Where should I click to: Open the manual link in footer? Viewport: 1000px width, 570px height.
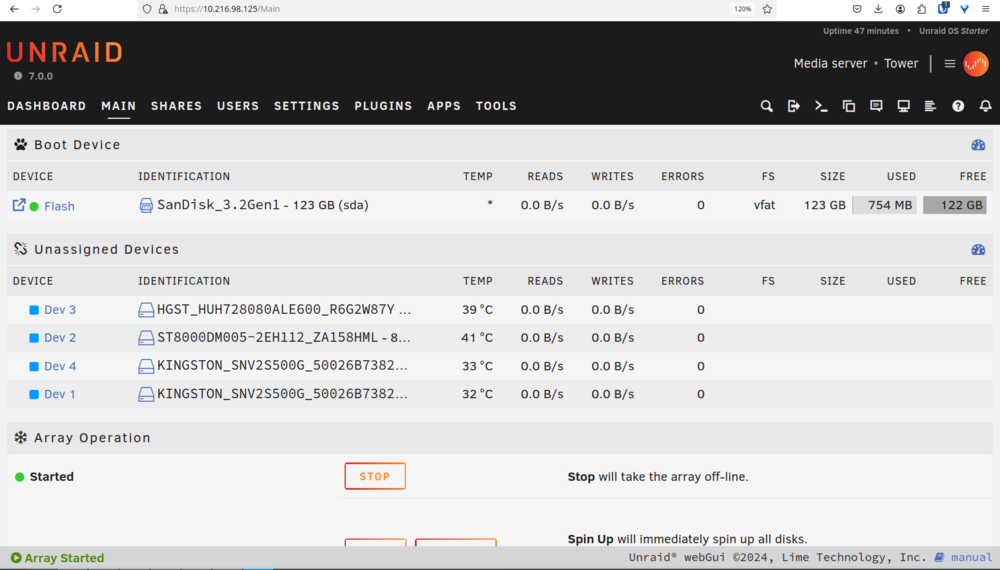coord(971,557)
